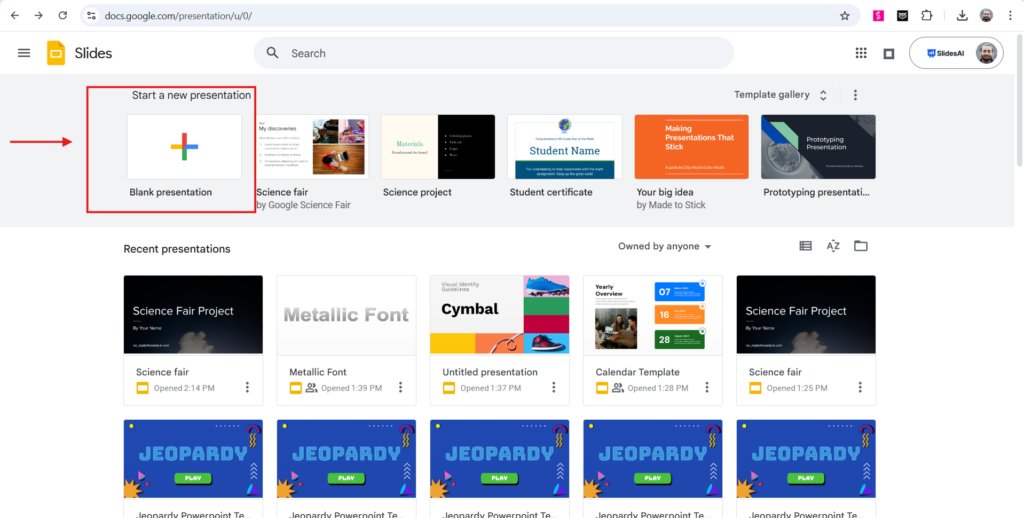Image resolution: width=1024 pixels, height=518 pixels.
Task: Click the Opened 1:39 PM text
Action: pos(351,388)
